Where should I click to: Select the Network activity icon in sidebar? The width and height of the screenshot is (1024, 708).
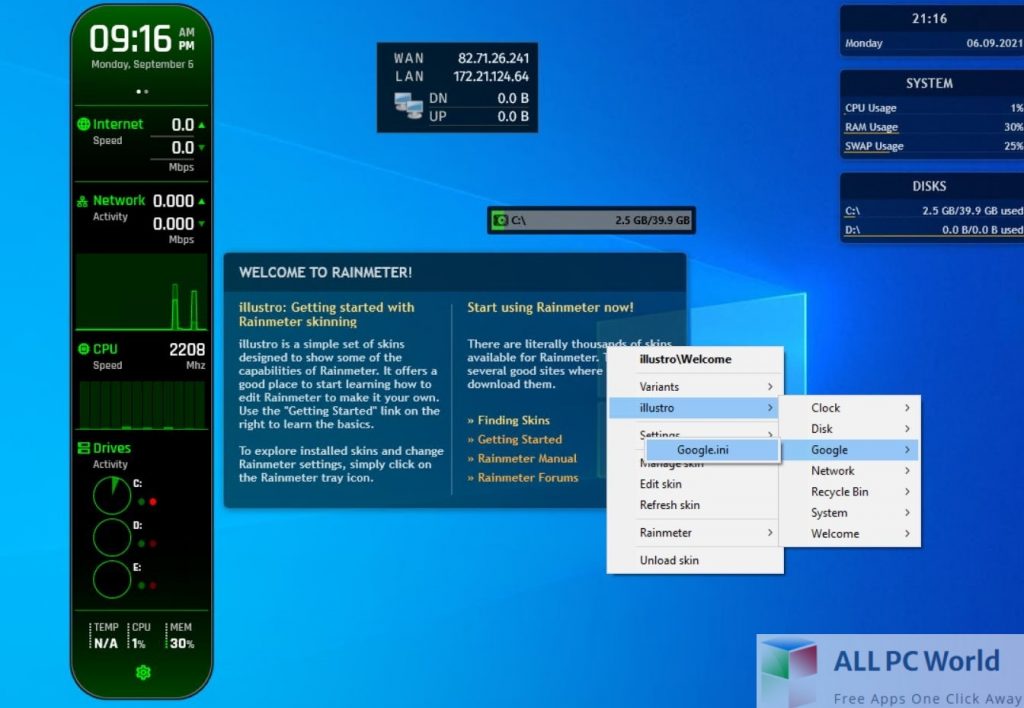[82, 200]
